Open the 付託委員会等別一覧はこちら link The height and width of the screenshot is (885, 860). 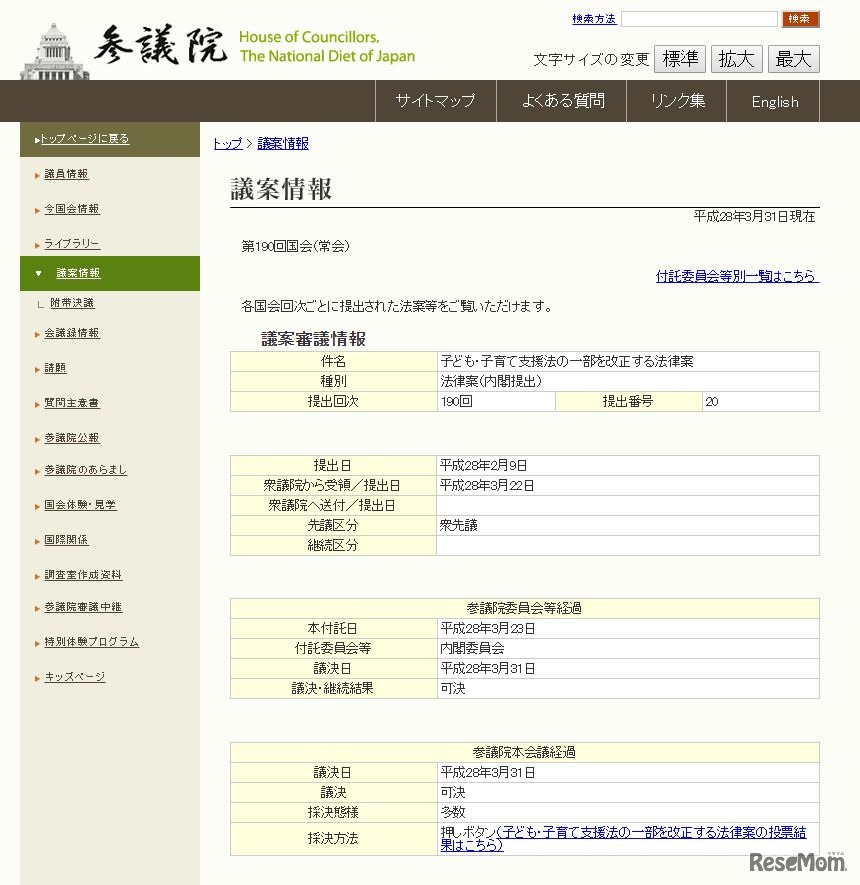click(737, 278)
